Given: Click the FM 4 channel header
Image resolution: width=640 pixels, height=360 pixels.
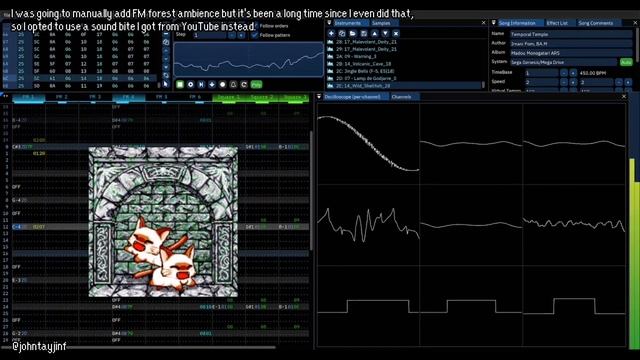Looking at the screenshot, I should (129, 97).
